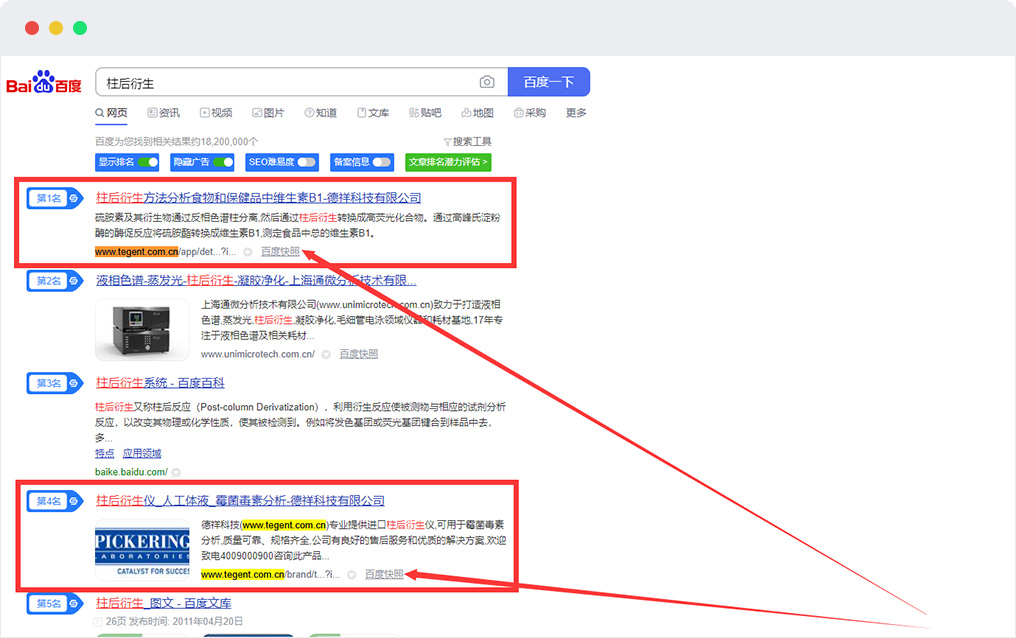Click the baike.baidu.com/ URL text
1016x638 pixels.
tap(132, 472)
